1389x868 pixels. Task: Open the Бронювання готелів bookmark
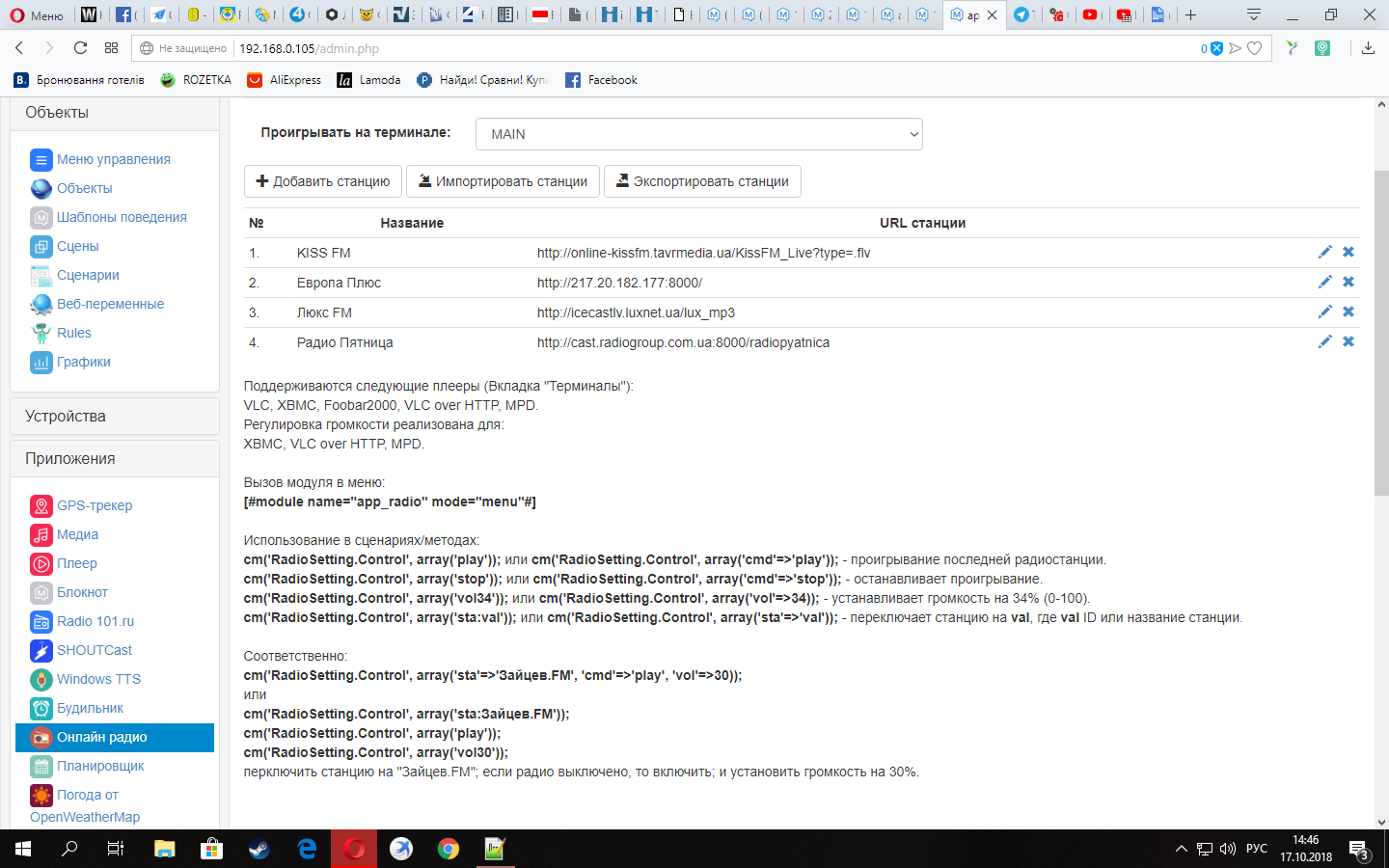coord(79,80)
